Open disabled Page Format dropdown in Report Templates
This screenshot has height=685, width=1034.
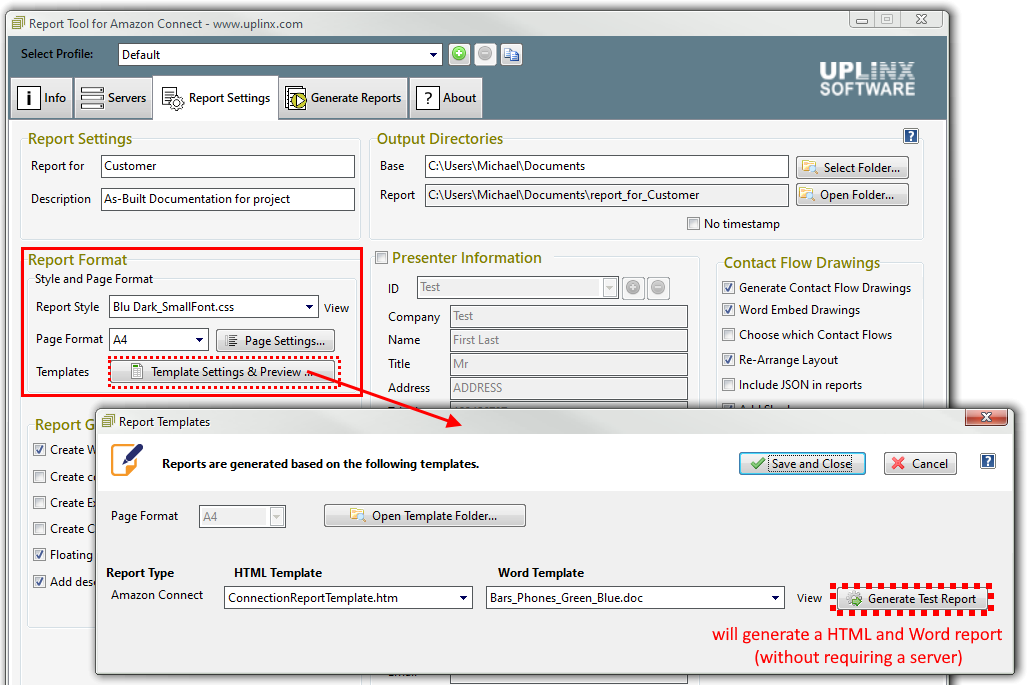277,516
